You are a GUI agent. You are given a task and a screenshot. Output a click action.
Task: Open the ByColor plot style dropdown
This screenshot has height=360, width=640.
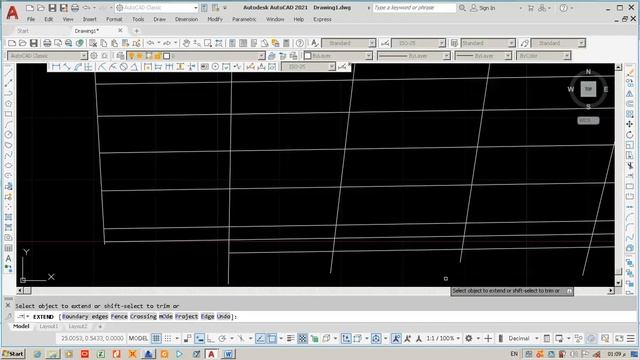pyautogui.click(x=567, y=56)
